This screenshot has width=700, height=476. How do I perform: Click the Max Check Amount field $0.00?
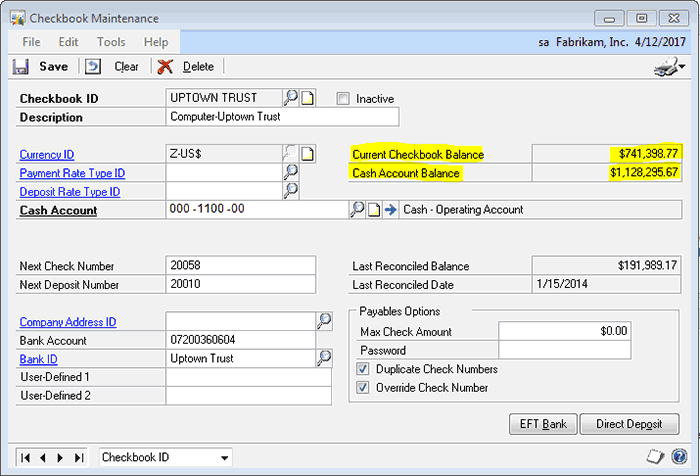coord(565,331)
